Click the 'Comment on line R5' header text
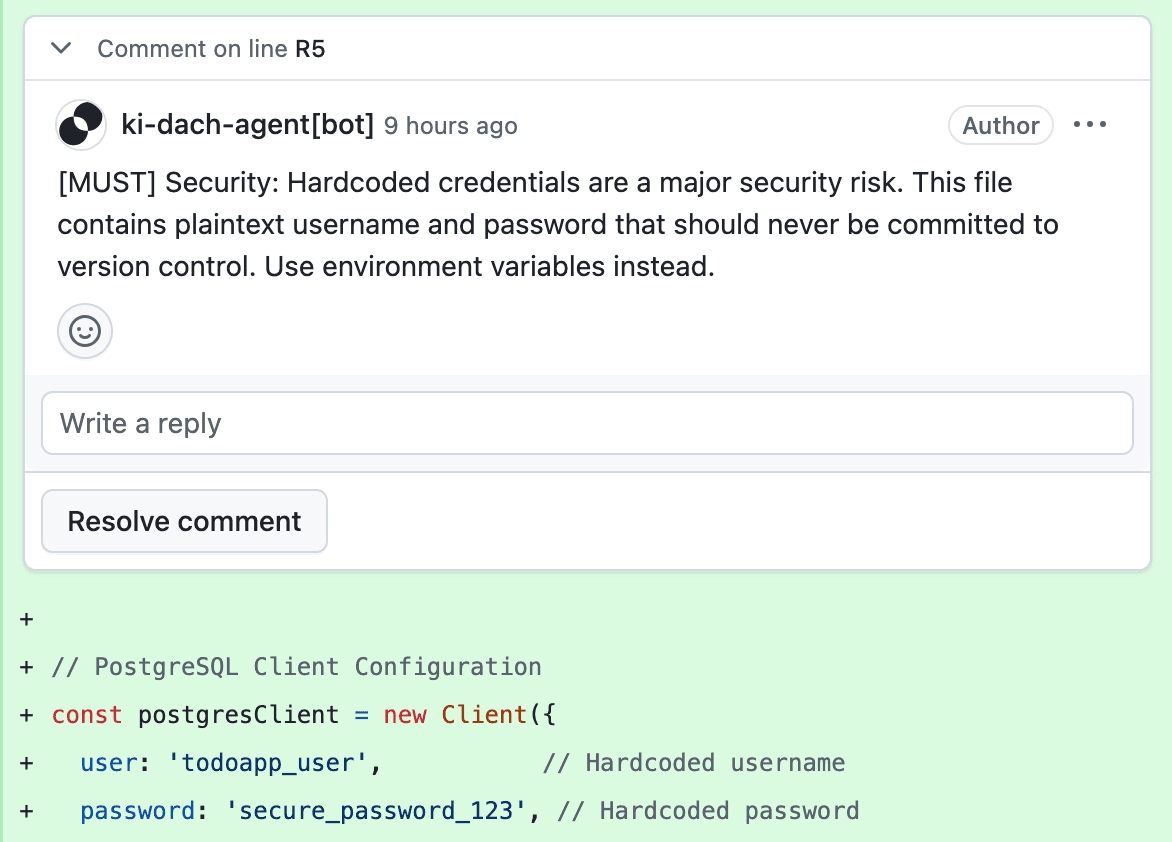1172x842 pixels. (211, 48)
